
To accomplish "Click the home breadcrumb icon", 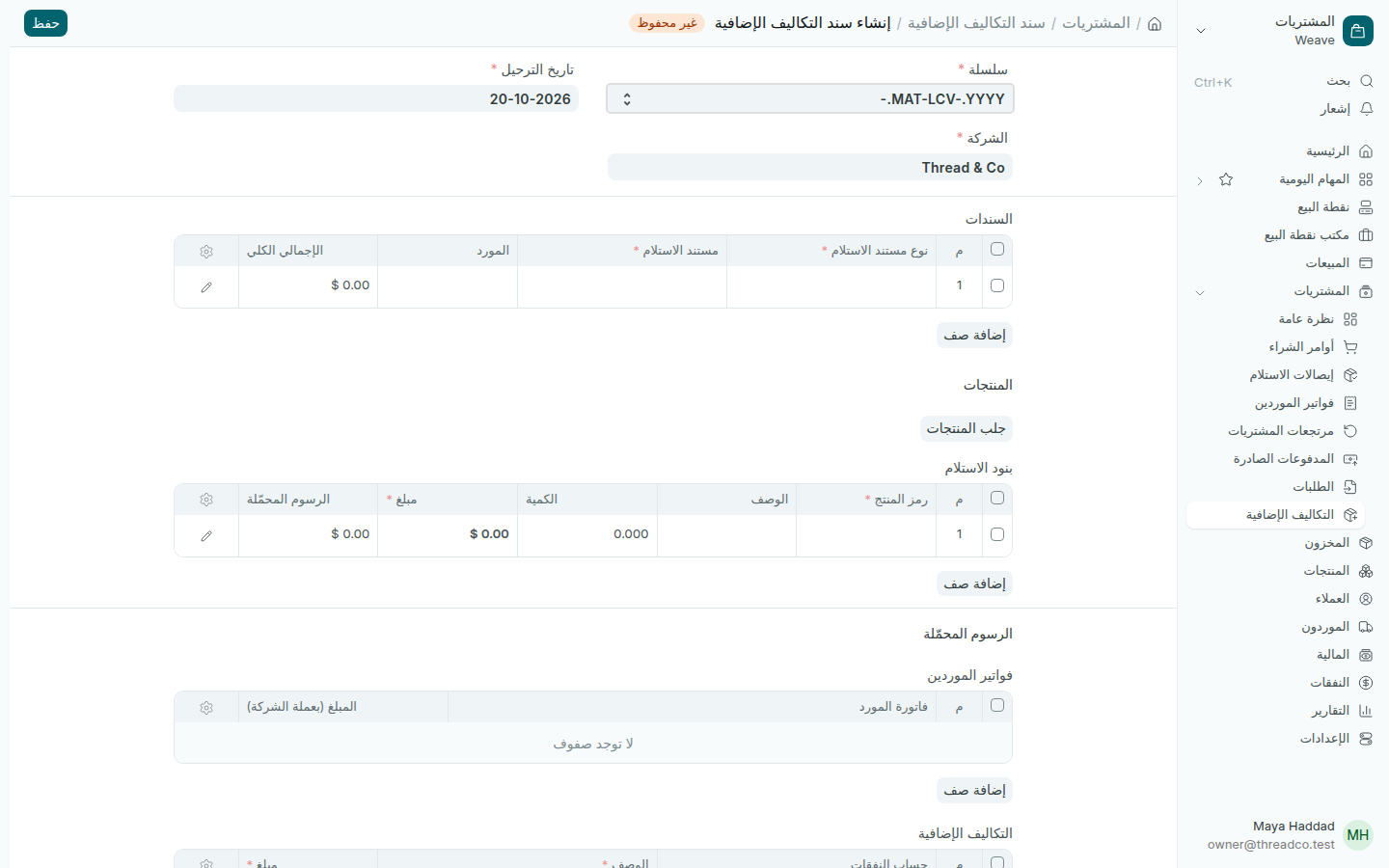I will click(x=1155, y=23).
